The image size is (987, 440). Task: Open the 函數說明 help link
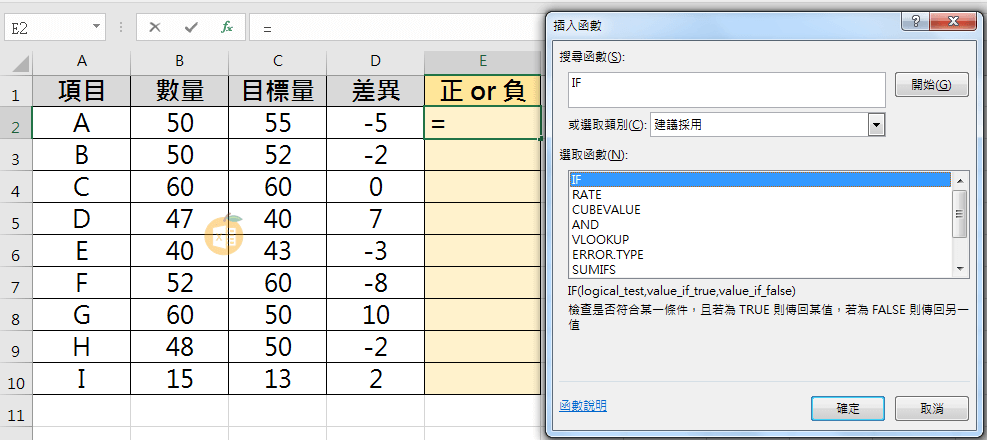[583, 406]
